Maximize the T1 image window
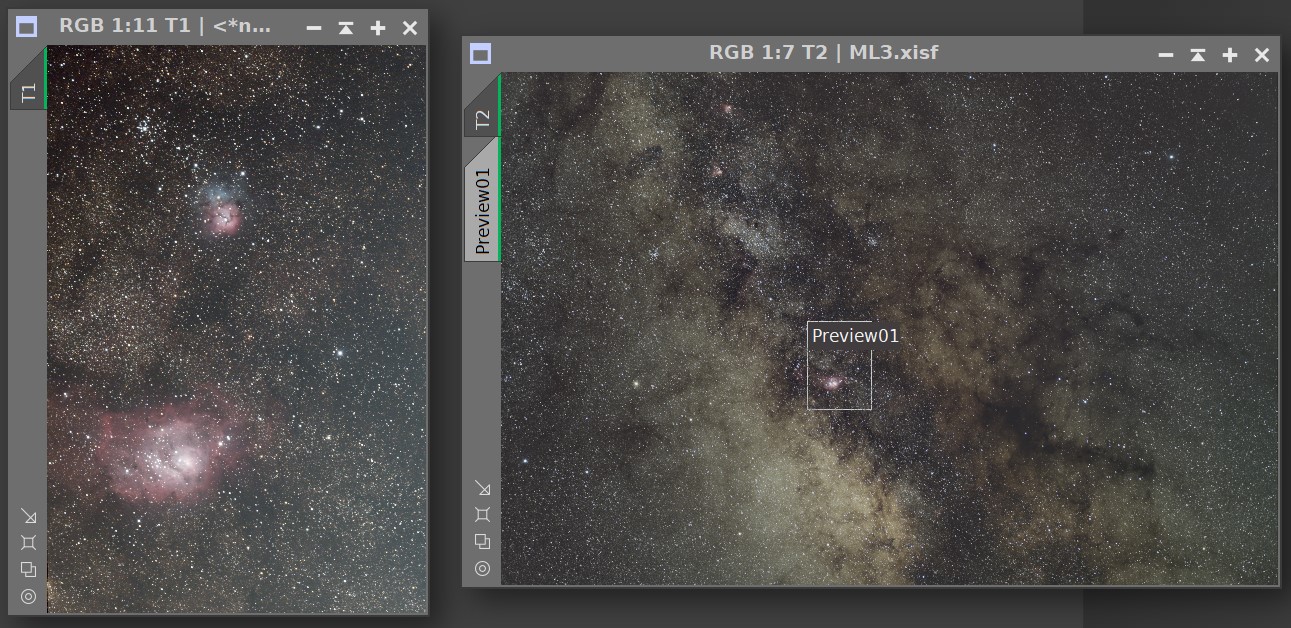The height and width of the screenshot is (628, 1291). (x=377, y=28)
